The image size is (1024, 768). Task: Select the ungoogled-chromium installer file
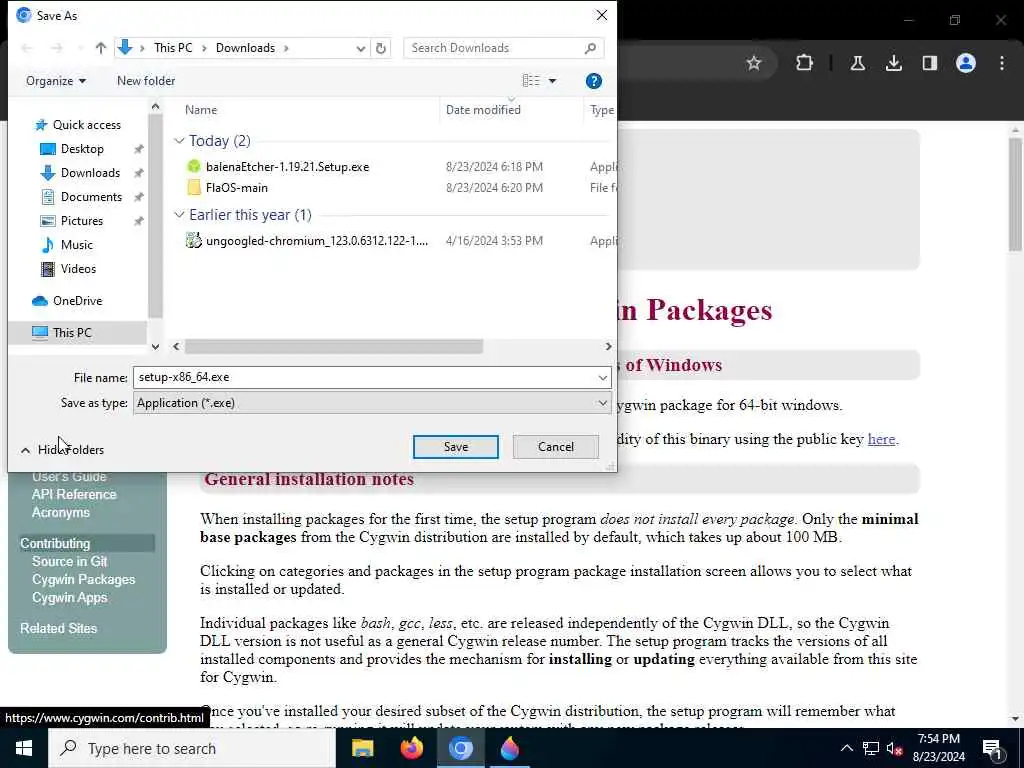click(317, 241)
